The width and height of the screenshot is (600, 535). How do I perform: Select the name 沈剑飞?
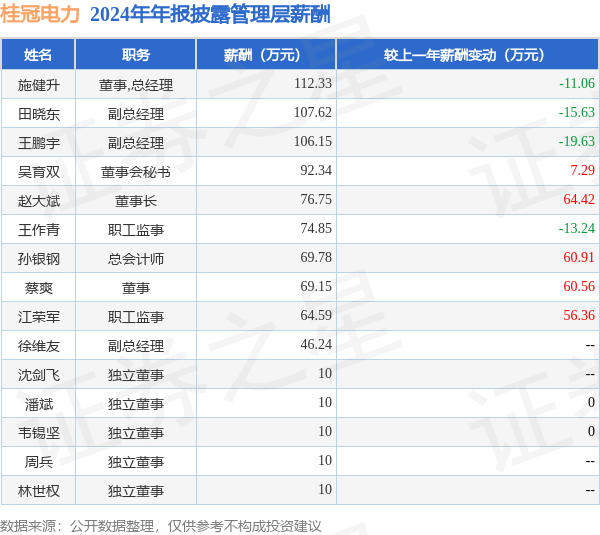pyautogui.click(x=39, y=375)
